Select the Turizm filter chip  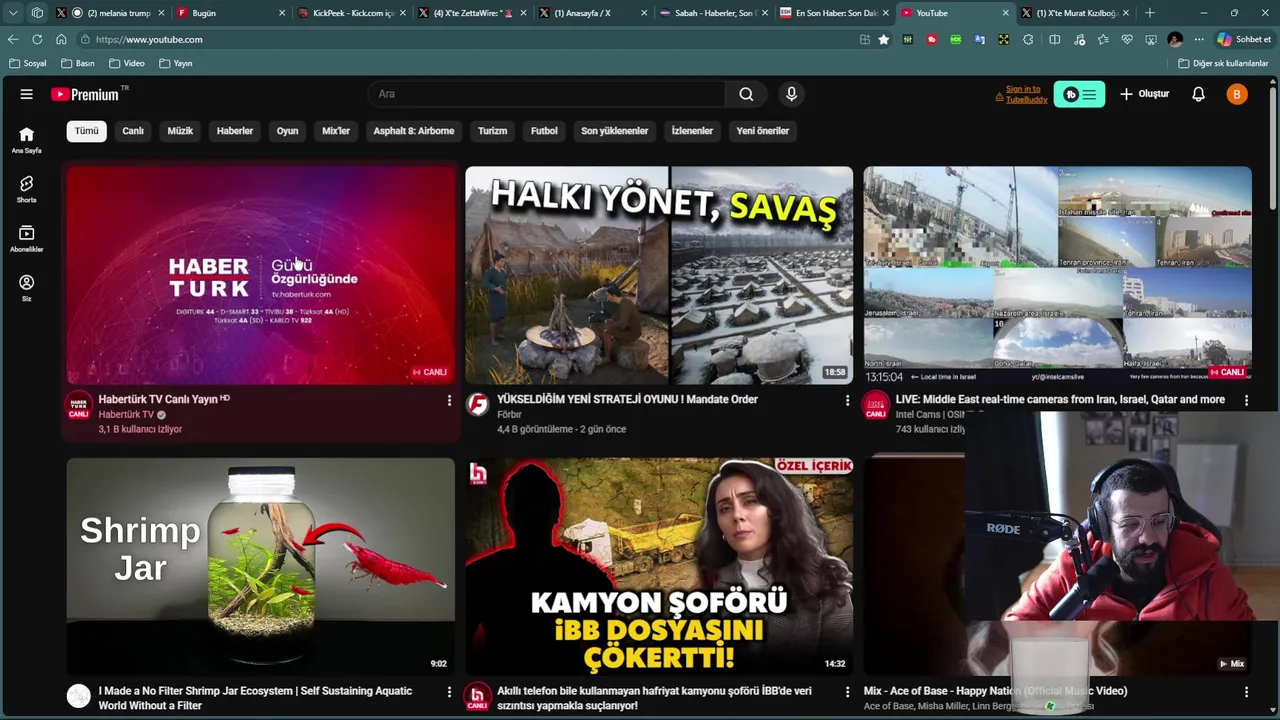pos(492,131)
